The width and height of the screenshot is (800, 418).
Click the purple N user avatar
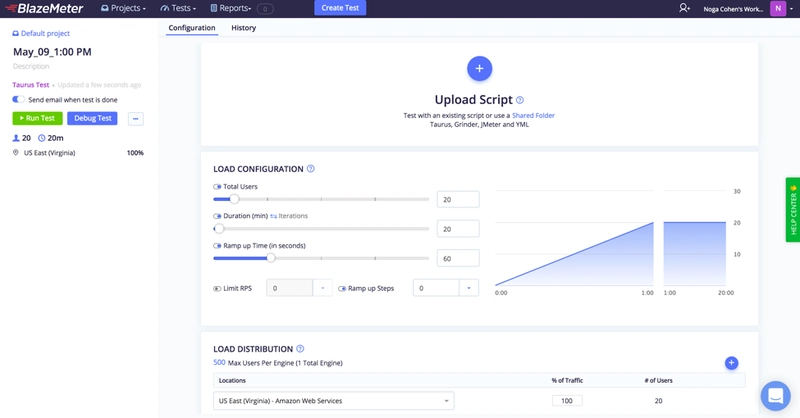(x=778, y=8)
